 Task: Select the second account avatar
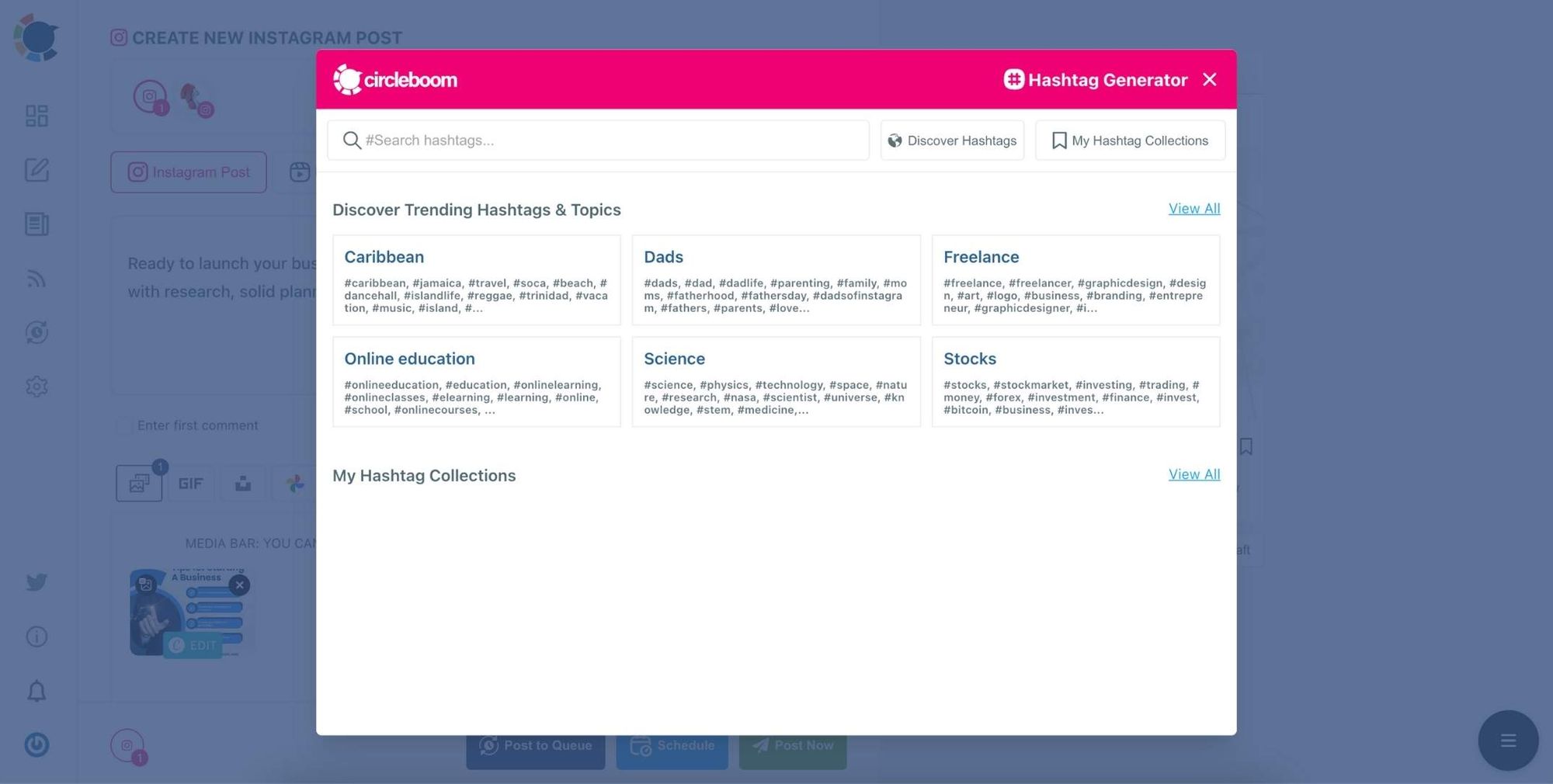tap(194, 99)
